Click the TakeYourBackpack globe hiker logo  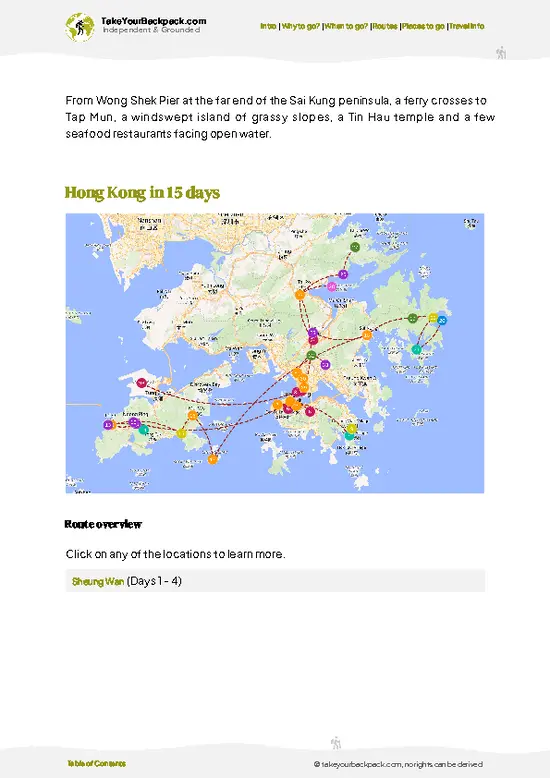(x=79, y=27)
